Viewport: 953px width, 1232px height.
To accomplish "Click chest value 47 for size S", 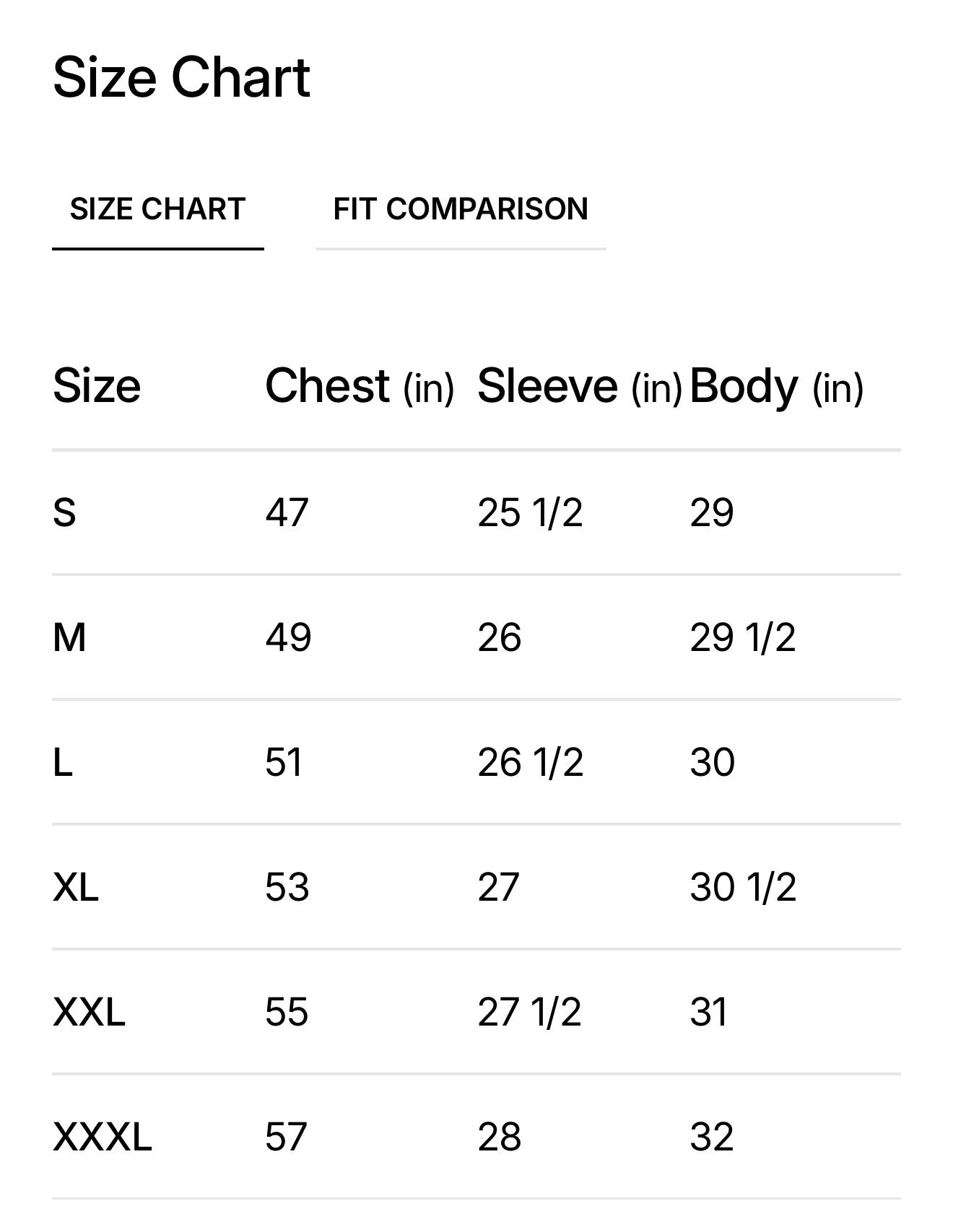I will [x=287, y=512].
